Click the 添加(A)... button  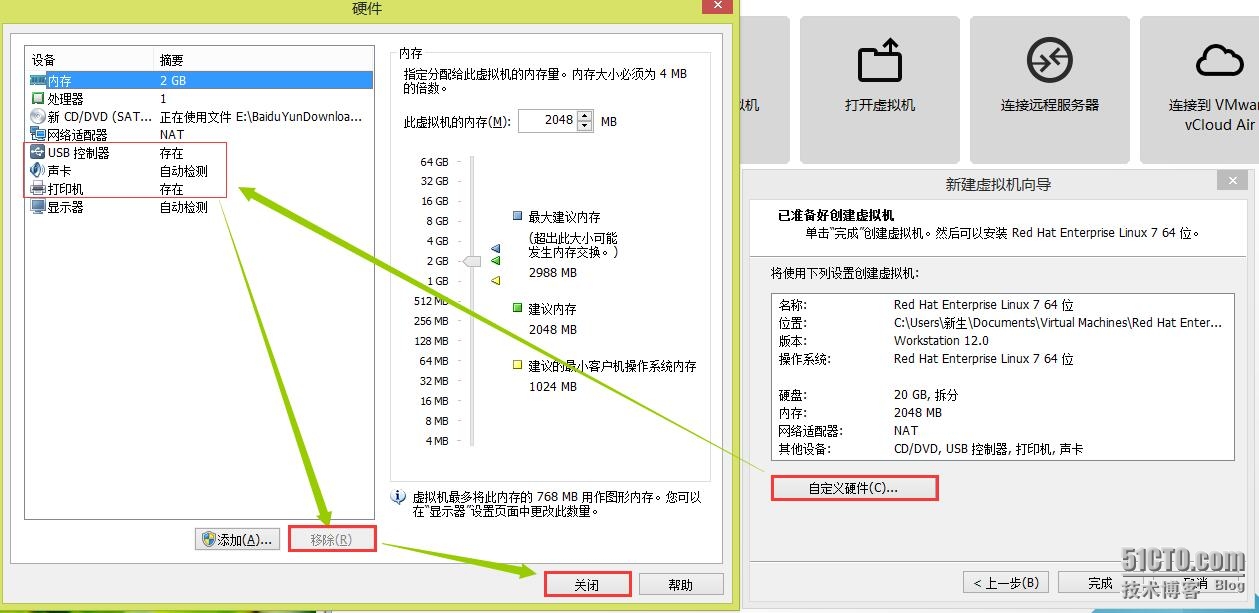tap(237, 539)
